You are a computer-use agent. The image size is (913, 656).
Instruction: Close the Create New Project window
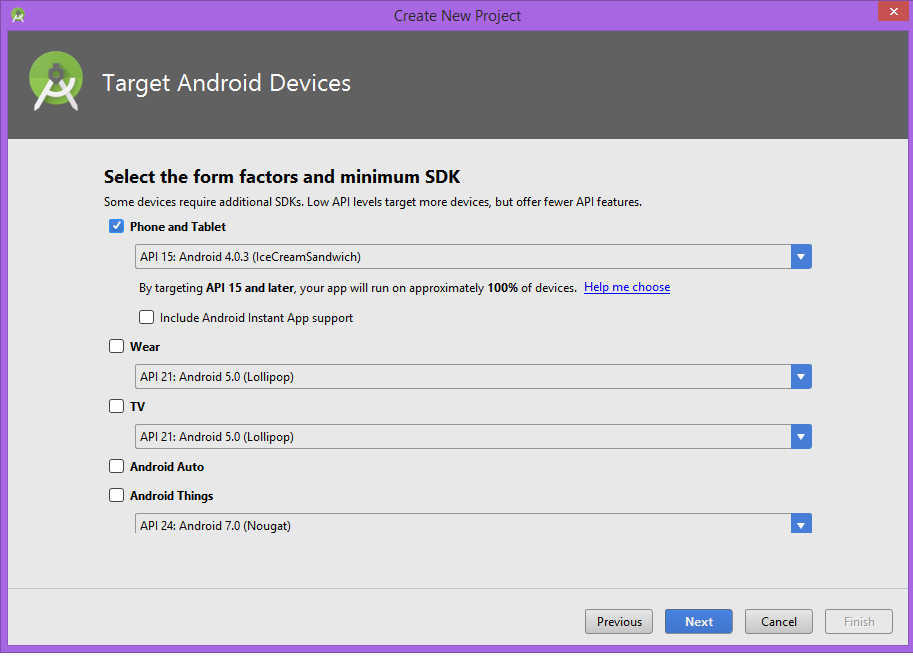point(893,11)
